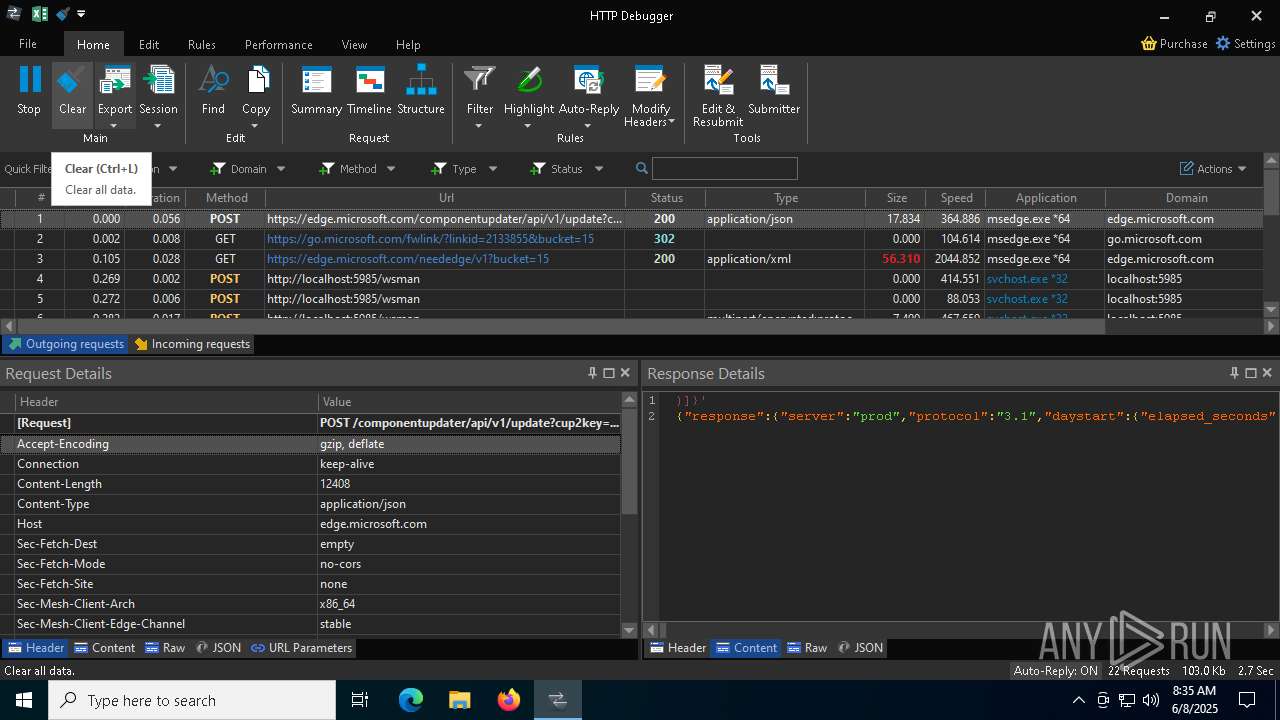Open File Explorer from taskbar
Screen dimensions: 1280x720
tap(460, 700)
